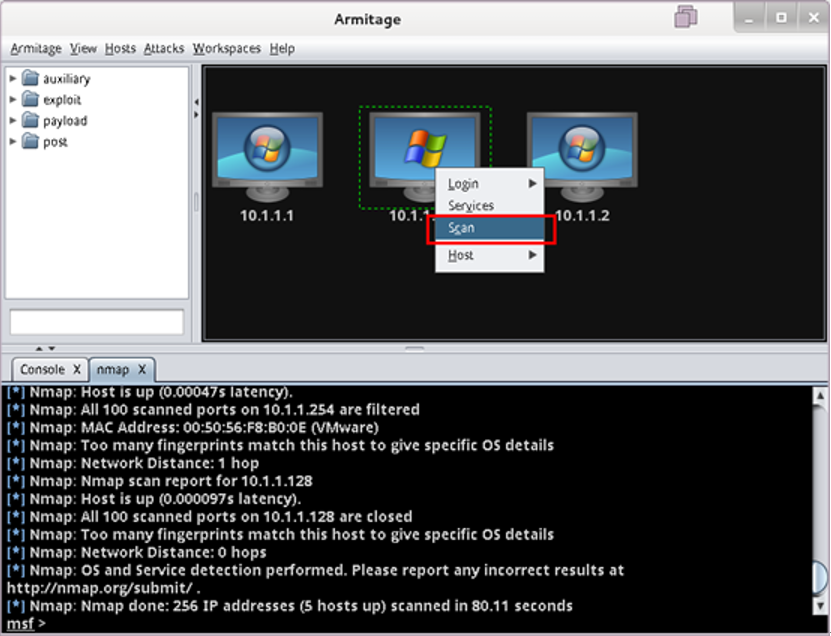Image resolution: width=831 pixels, height=636 pixels.
Task: Expand module panel with right splitter arrow
Action: coord(196,114)
